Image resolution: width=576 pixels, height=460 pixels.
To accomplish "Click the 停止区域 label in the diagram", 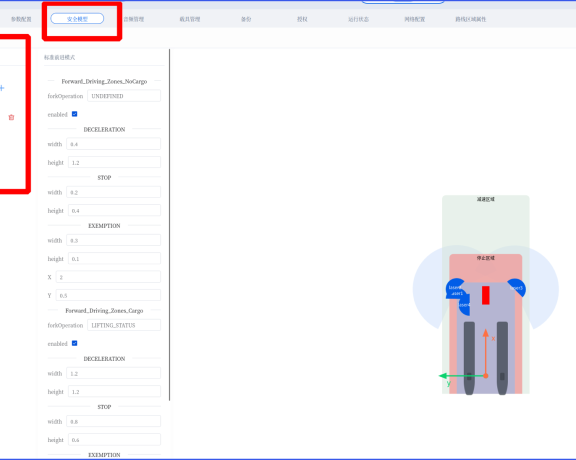I will point(486,258).
